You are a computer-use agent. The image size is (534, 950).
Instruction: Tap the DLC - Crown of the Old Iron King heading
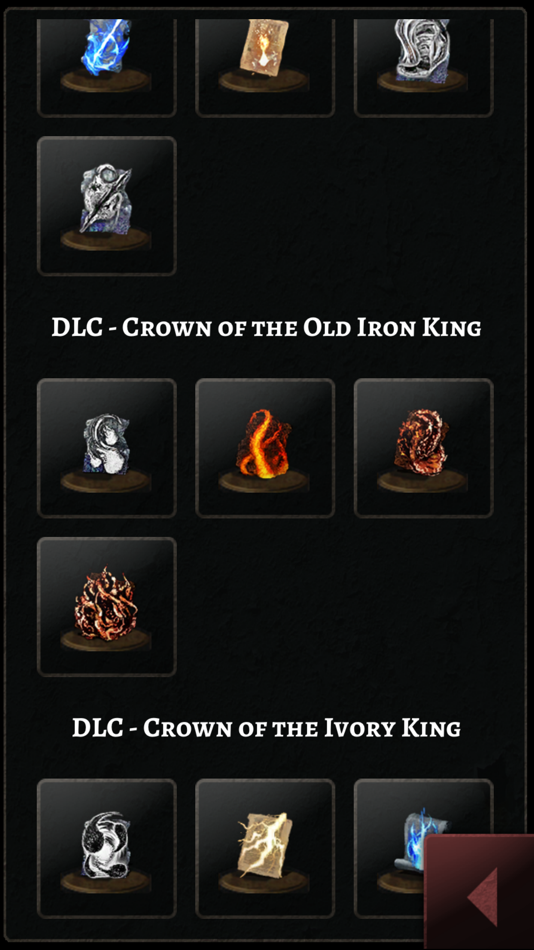tap(266, 327)
